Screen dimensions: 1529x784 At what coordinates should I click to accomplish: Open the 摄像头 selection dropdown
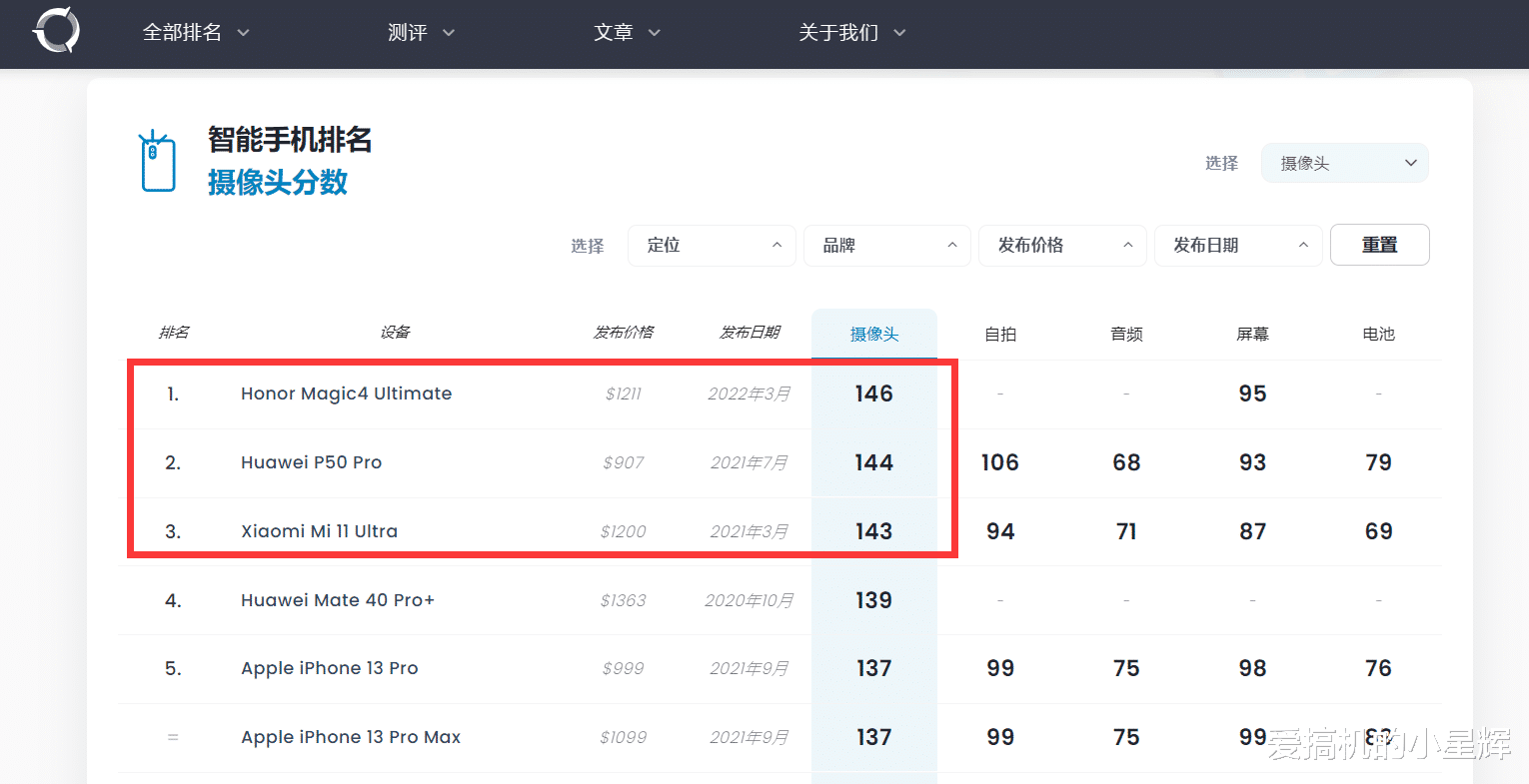[x=1345, y=164]
